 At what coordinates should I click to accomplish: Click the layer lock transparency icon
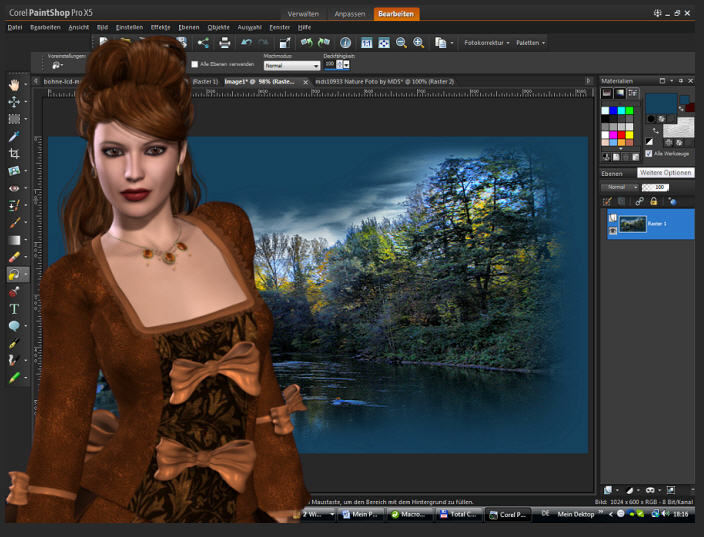(653, 201)
